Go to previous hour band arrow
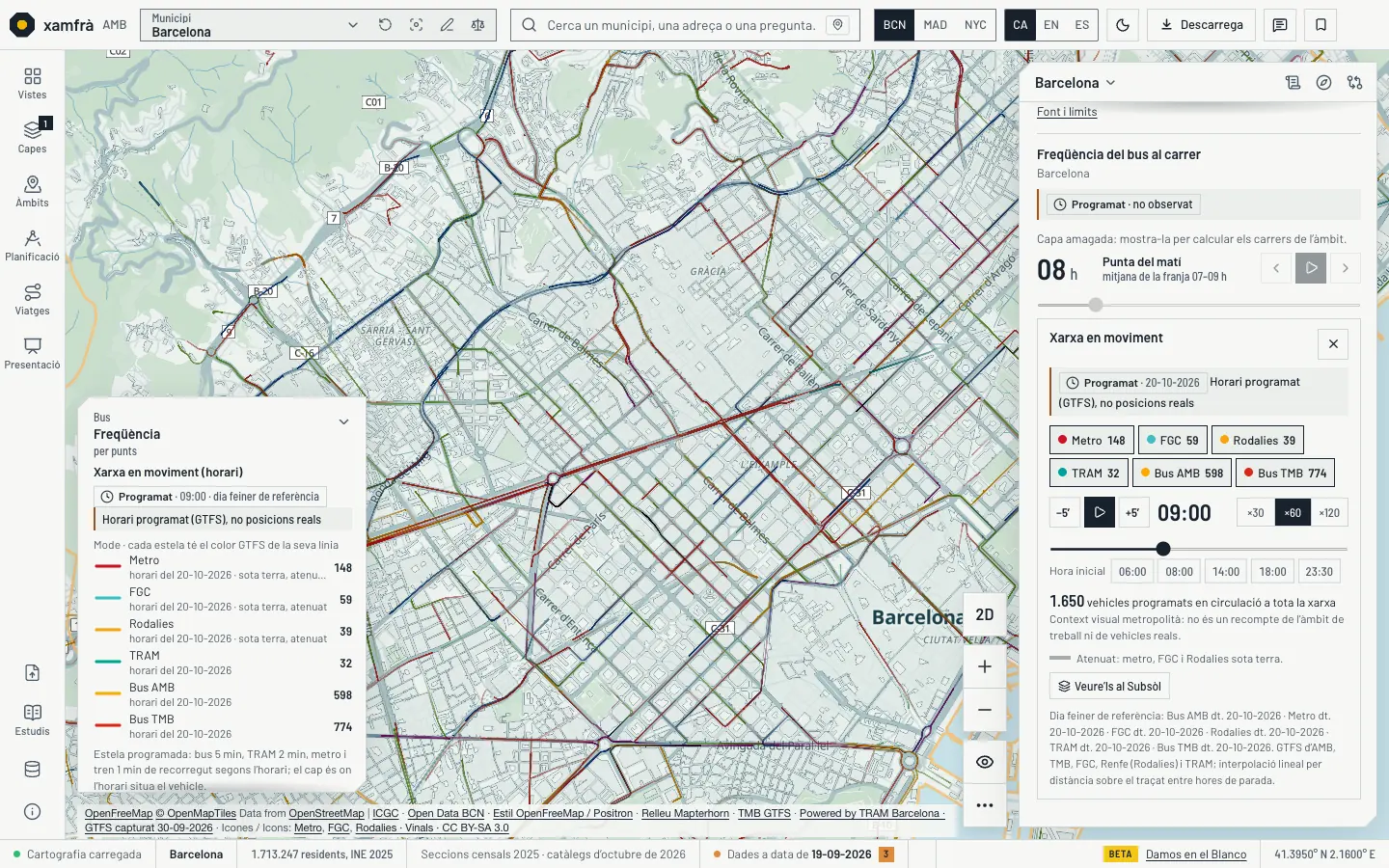Screen dimensions: 1389x868 tap(1276, 268)
